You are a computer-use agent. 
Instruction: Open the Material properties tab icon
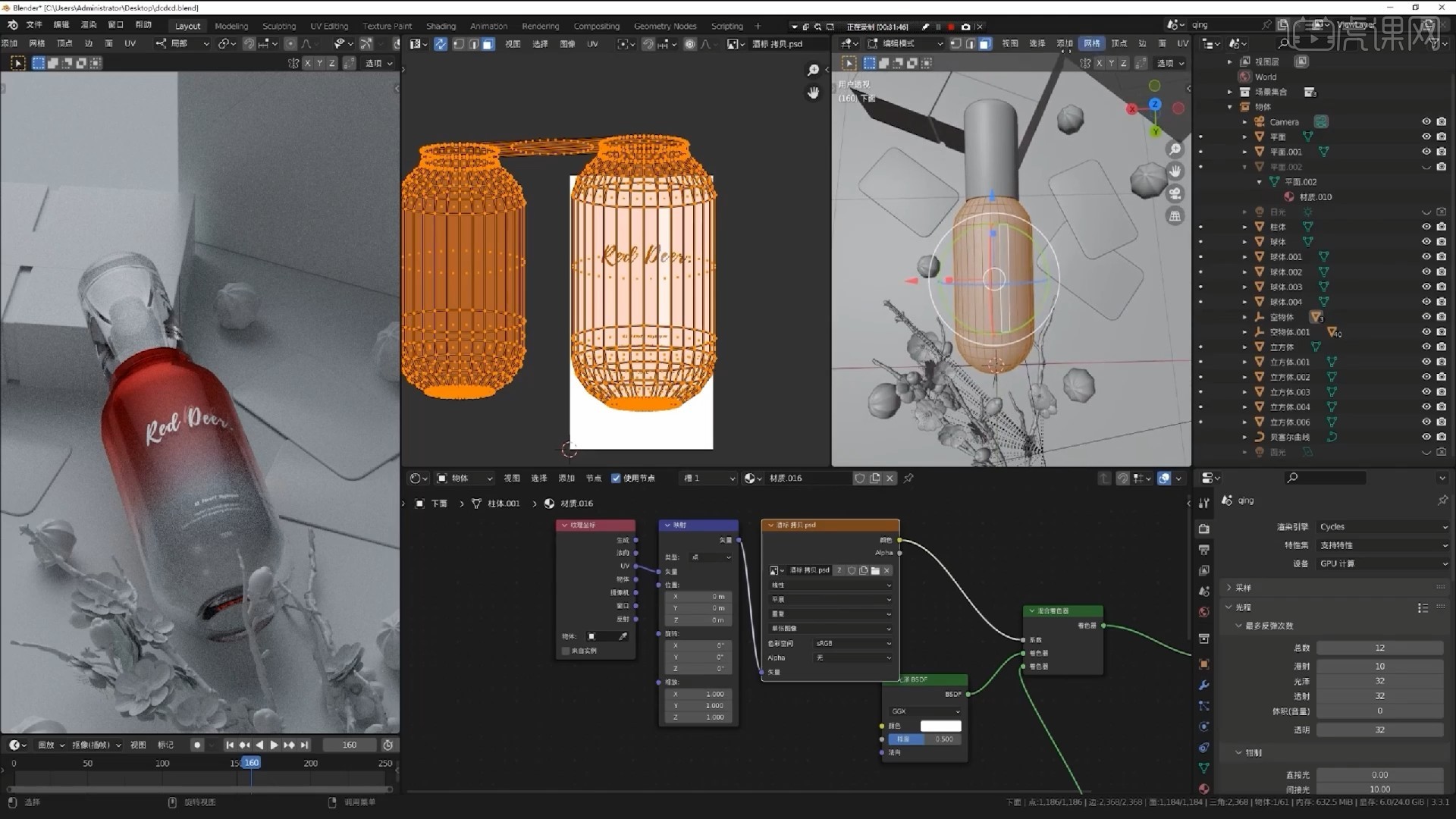point(1204,789)
